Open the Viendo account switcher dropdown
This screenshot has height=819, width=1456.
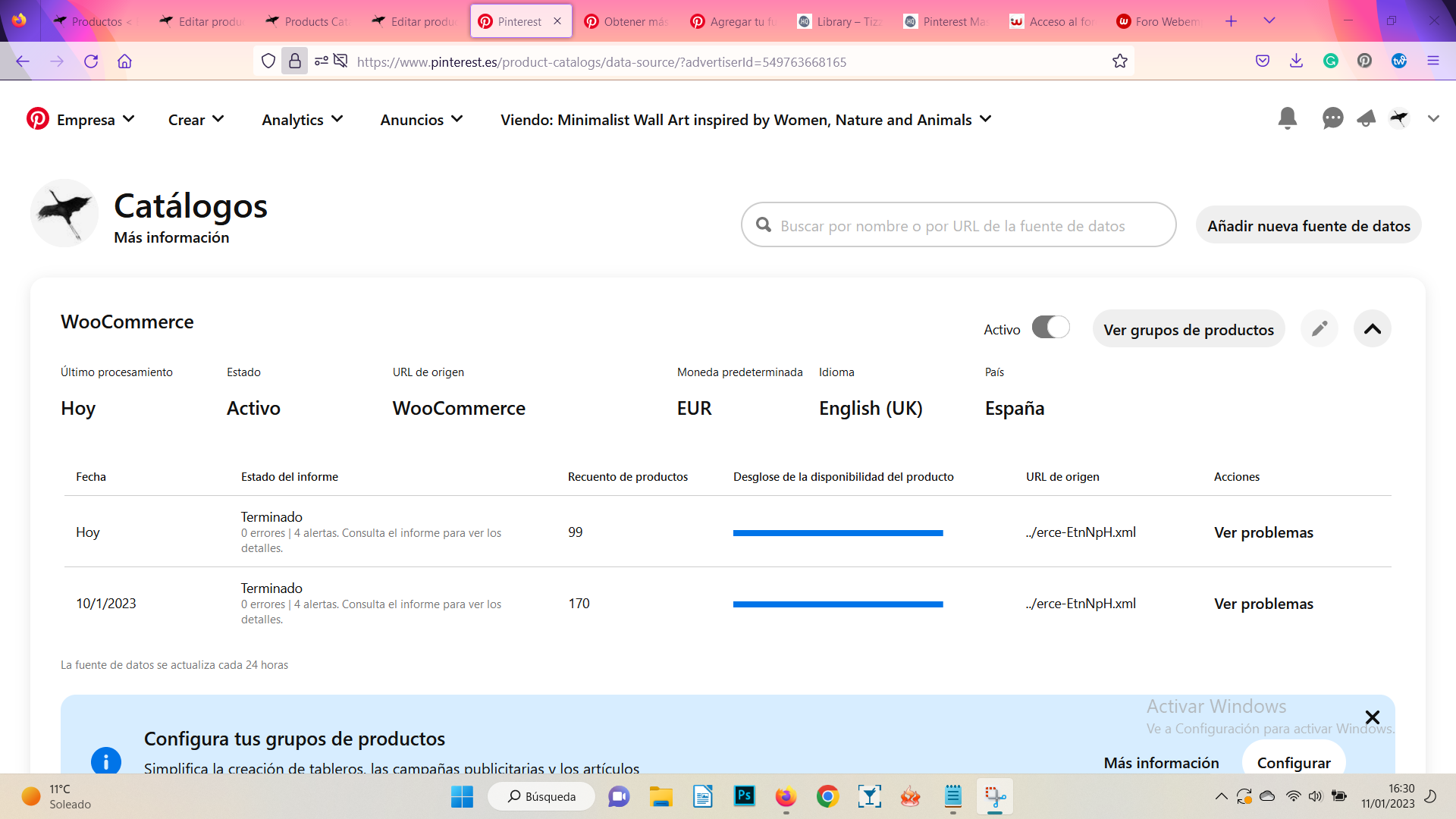coord(746,120)
